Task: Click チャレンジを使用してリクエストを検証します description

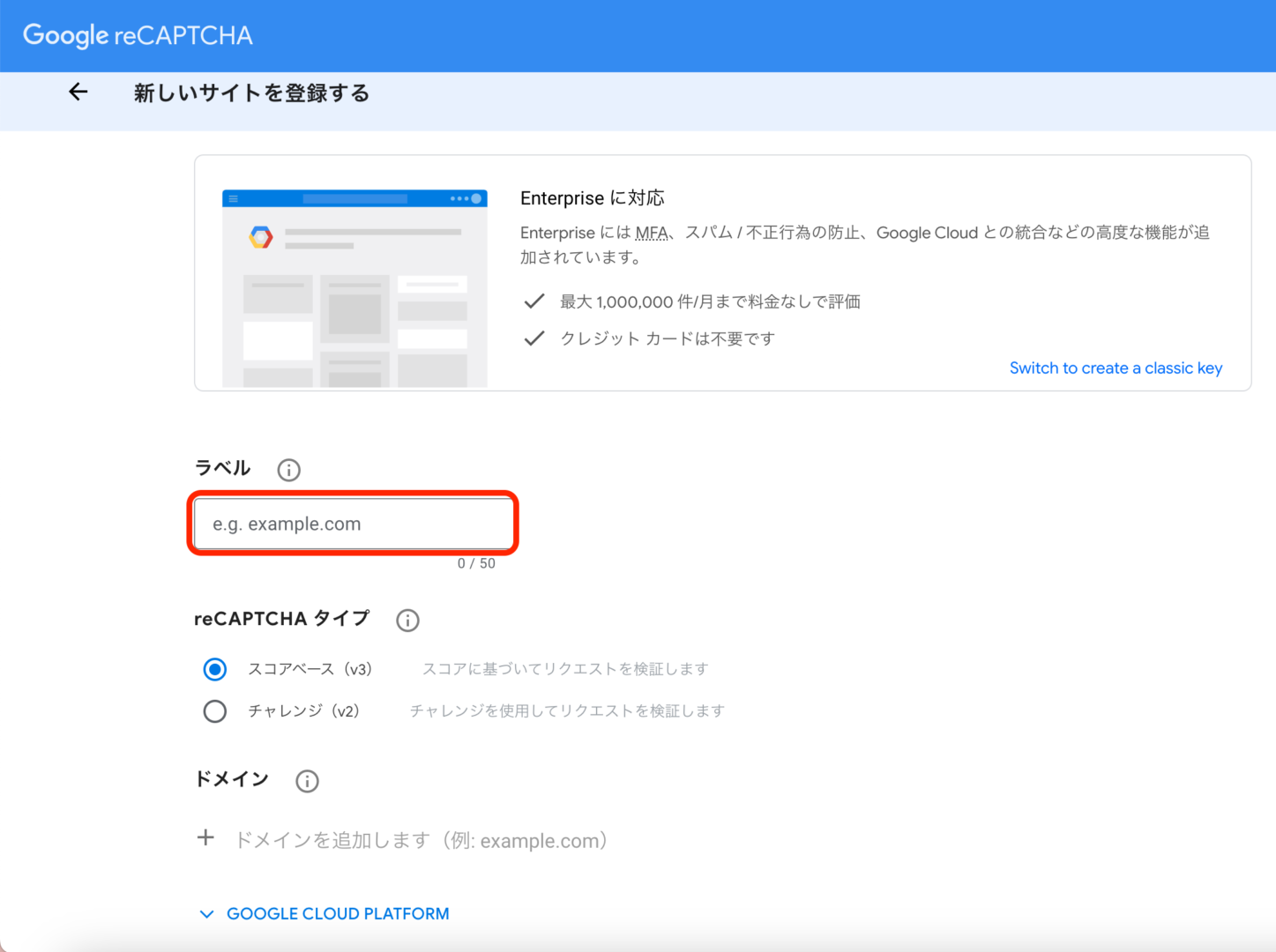Action: [x=567, y=710]
